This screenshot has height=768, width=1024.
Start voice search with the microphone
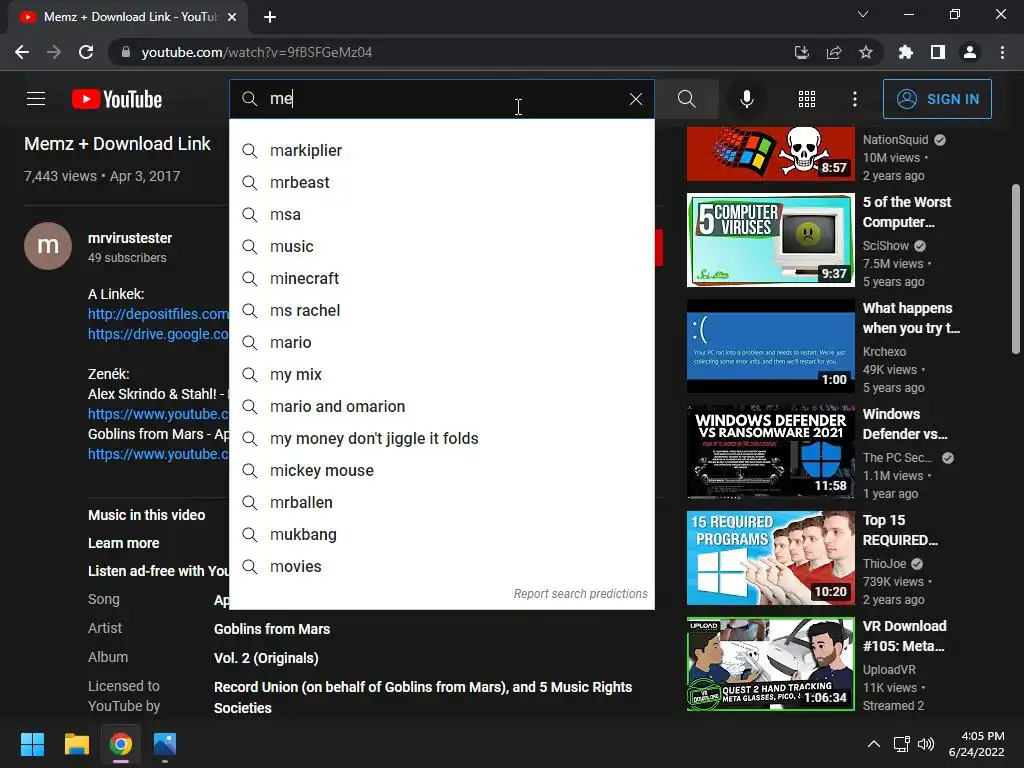[x=746, y=99]
